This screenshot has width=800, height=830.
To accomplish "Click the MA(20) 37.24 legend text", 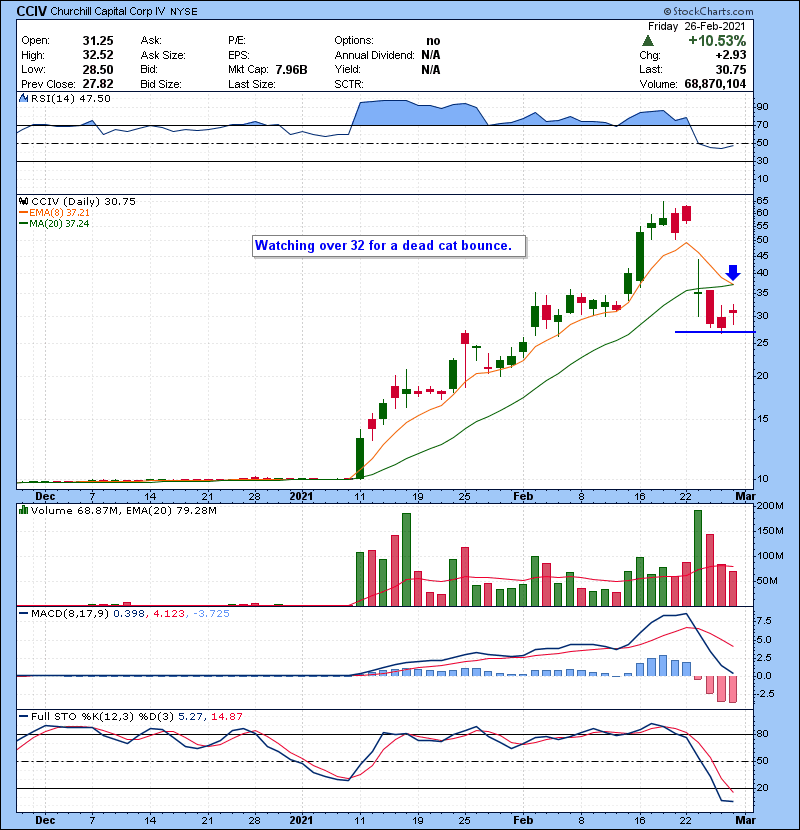I will 59,224.
